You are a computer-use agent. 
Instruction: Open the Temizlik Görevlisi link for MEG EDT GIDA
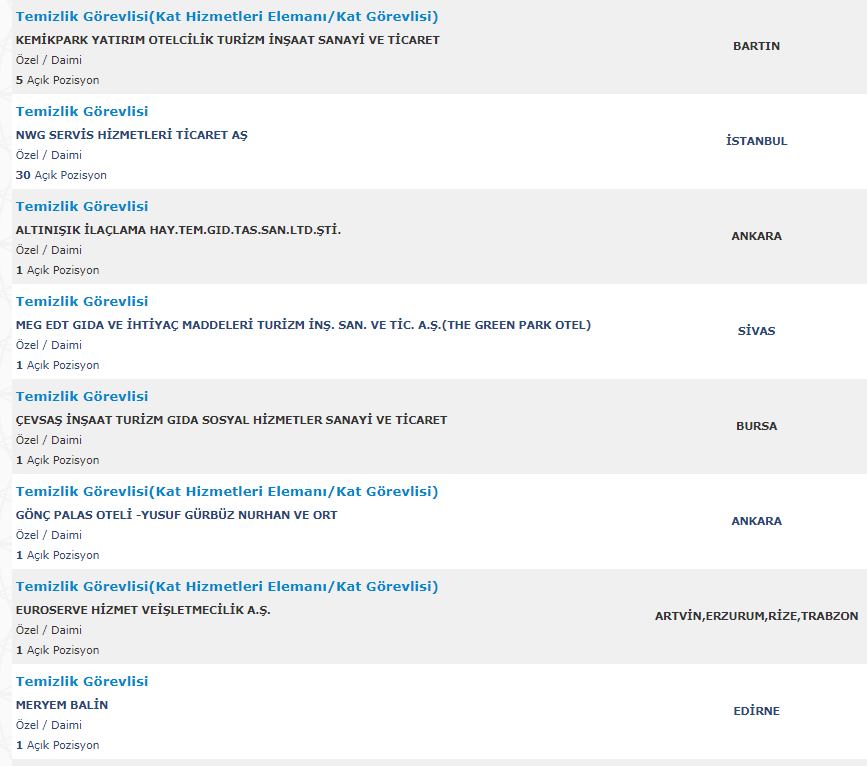(82, 301)
